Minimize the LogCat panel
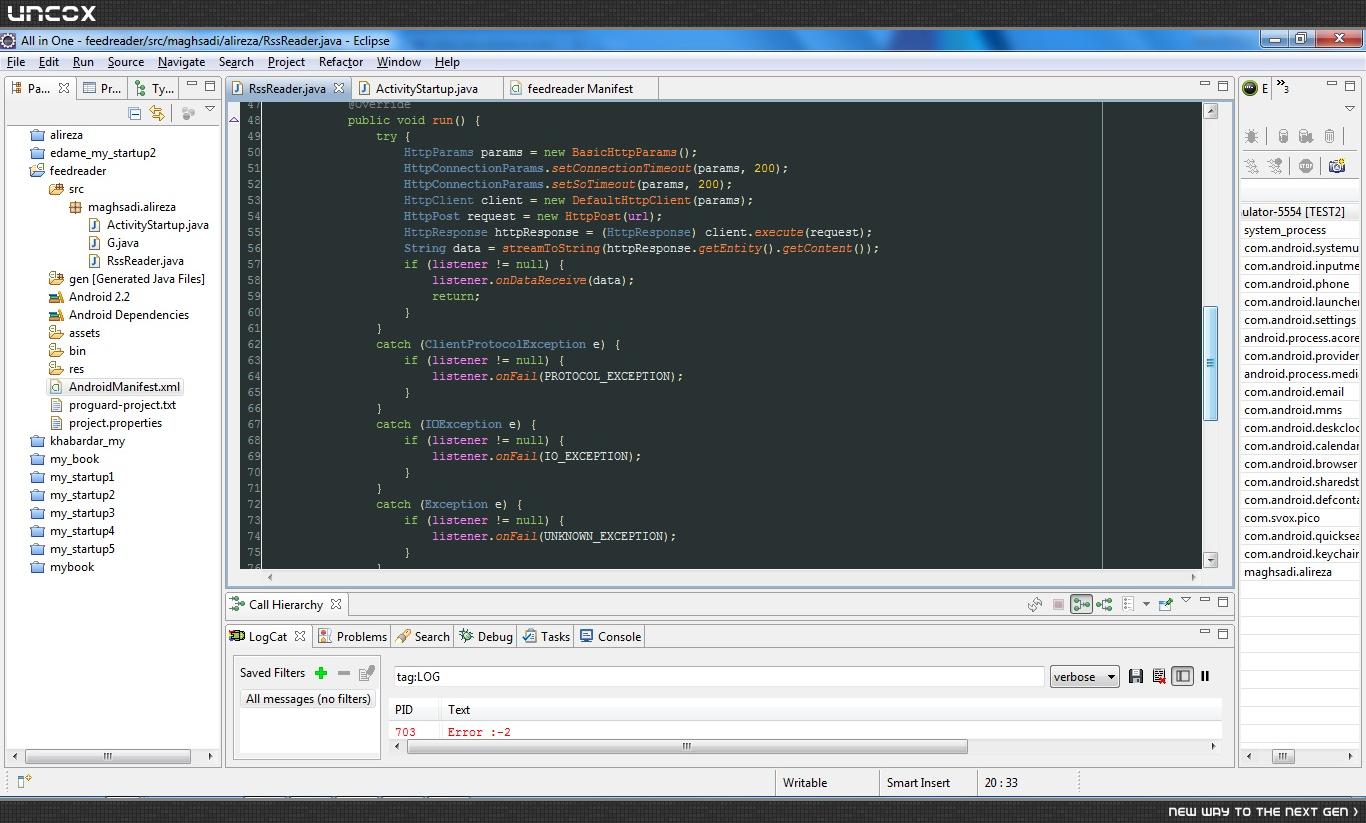Image resolution: width=1366 pixels, height=823 pixels. (1204, 632)
